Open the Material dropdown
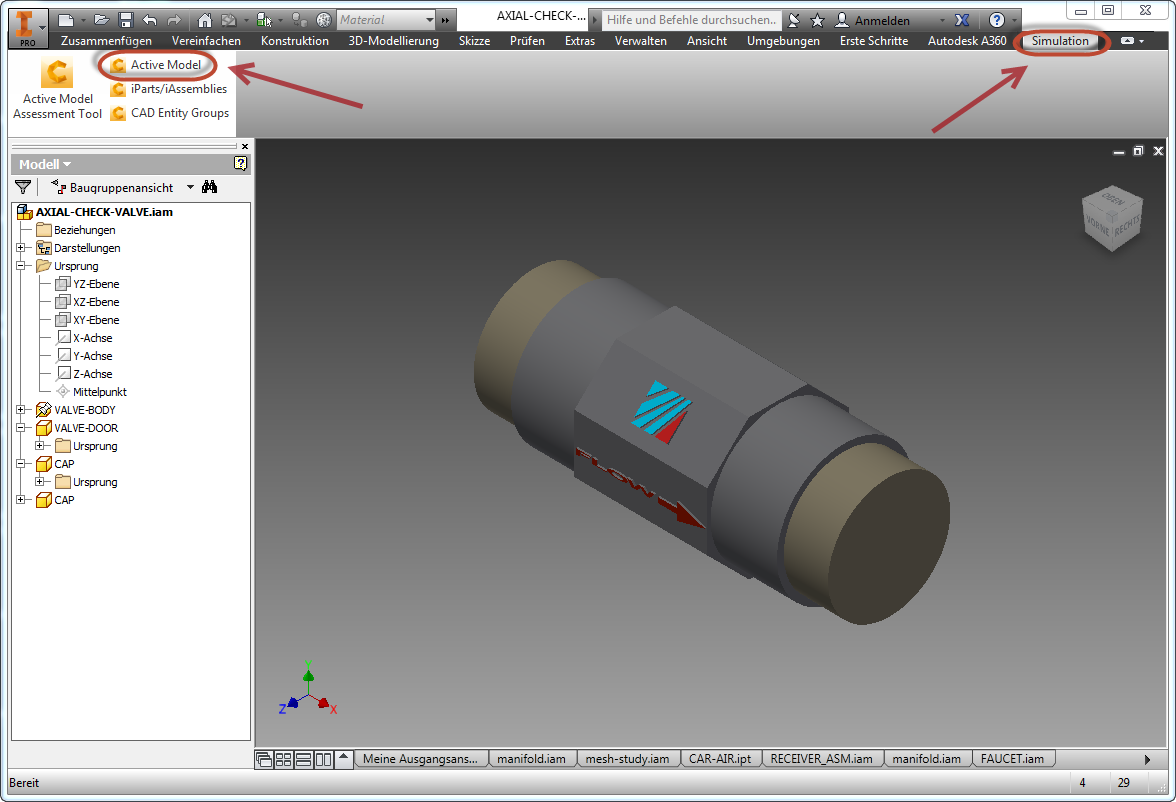Viewport: 1176px width, 802px height. point(430,20)
